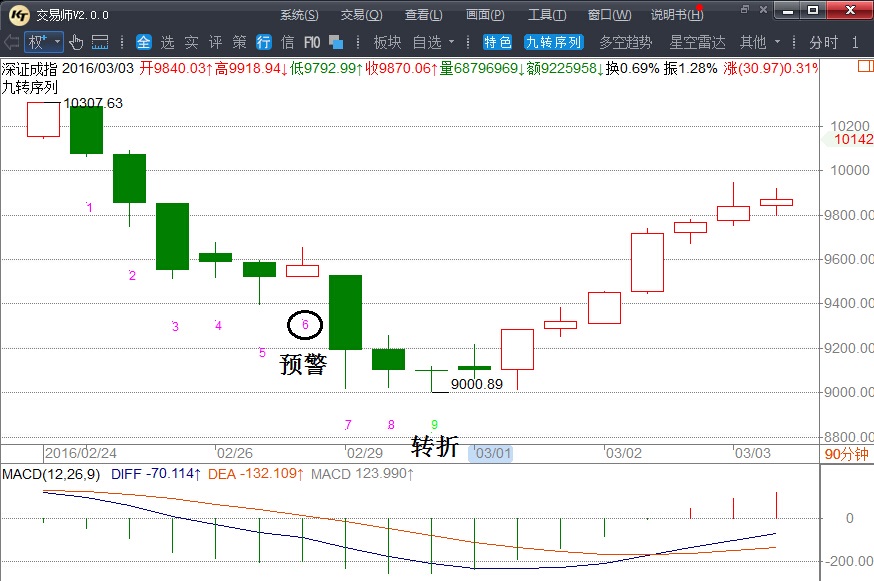
Task: Toggle the 多空趋势 indicator
Action: point(625,42)
